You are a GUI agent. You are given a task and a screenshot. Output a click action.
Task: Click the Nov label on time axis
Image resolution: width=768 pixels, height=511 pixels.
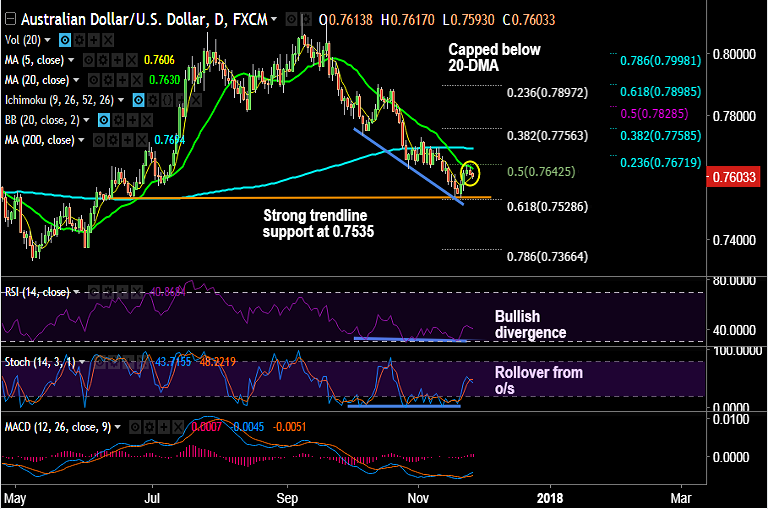(418, 498)
